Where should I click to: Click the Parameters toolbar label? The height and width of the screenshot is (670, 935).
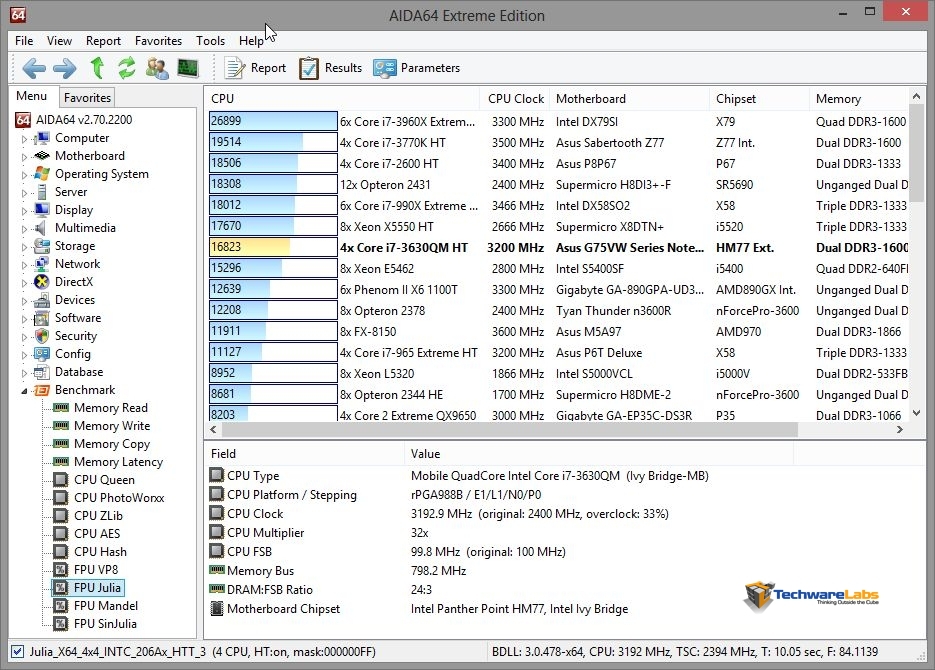430,68
